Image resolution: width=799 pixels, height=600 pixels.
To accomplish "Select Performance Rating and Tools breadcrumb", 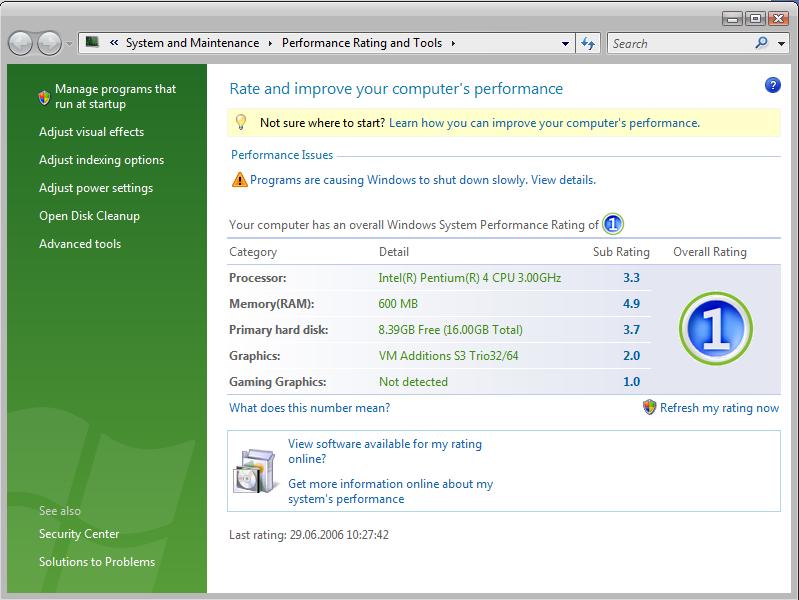I will tap(362, 43).
